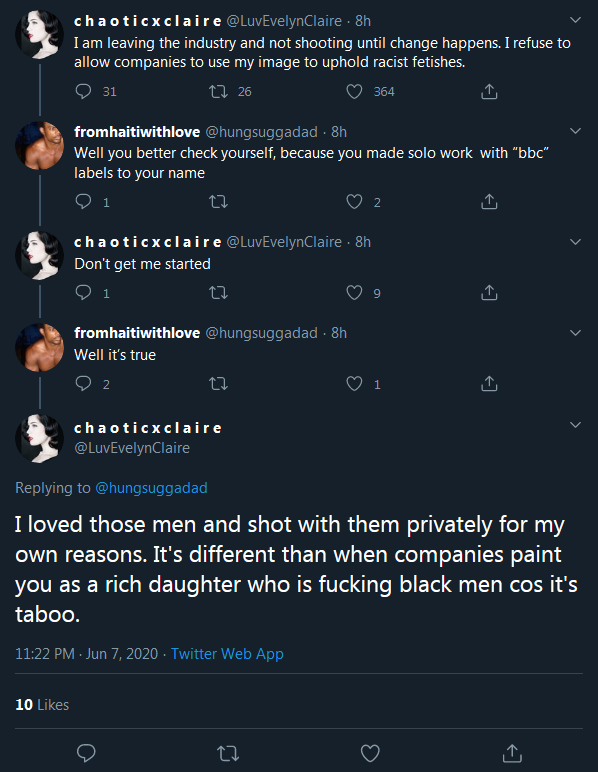Click the Twitter Web App link

[x=227, y=654]
